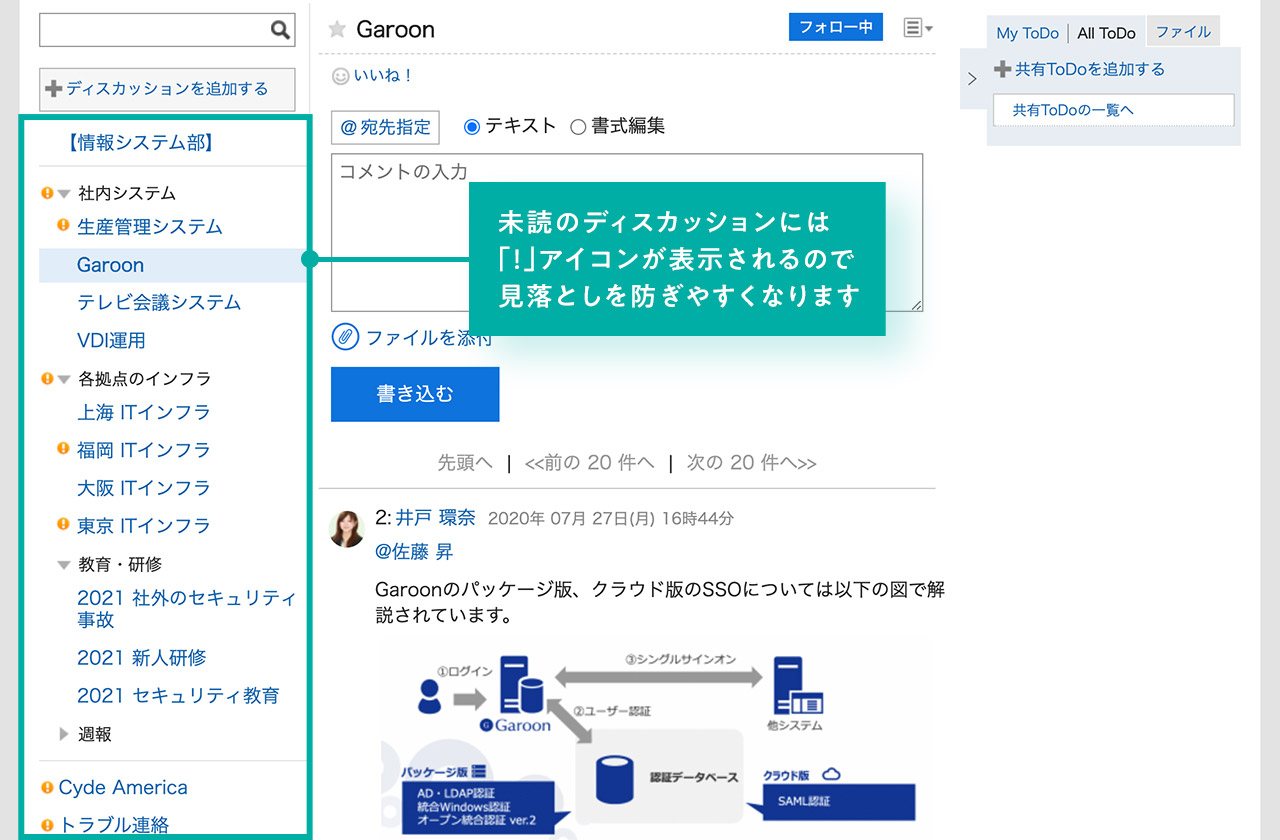Open 【情報システム部】 space link
The height and width of the screenshot is (840, 1280).
coord(140,142)
